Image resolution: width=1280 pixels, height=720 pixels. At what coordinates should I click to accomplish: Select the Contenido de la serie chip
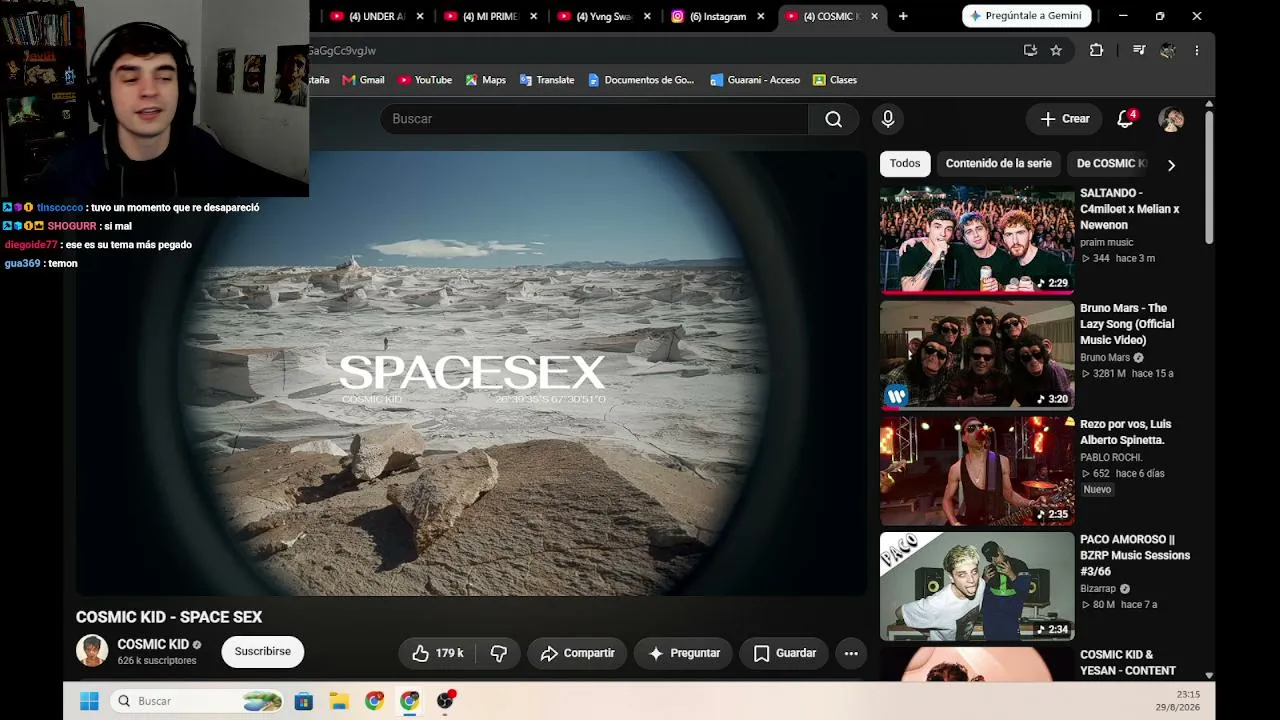coord(998,164)
